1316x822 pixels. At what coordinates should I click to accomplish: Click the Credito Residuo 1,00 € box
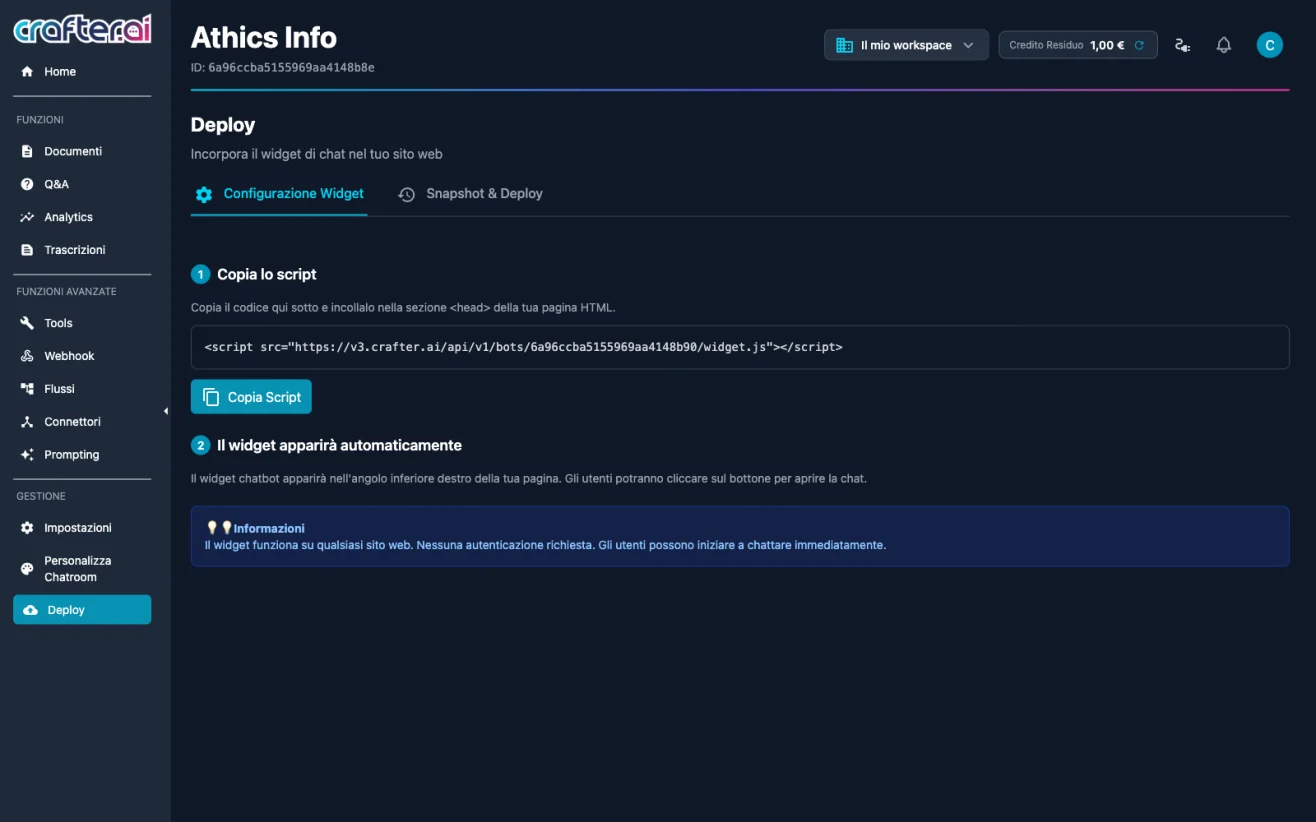point(1078,45)
